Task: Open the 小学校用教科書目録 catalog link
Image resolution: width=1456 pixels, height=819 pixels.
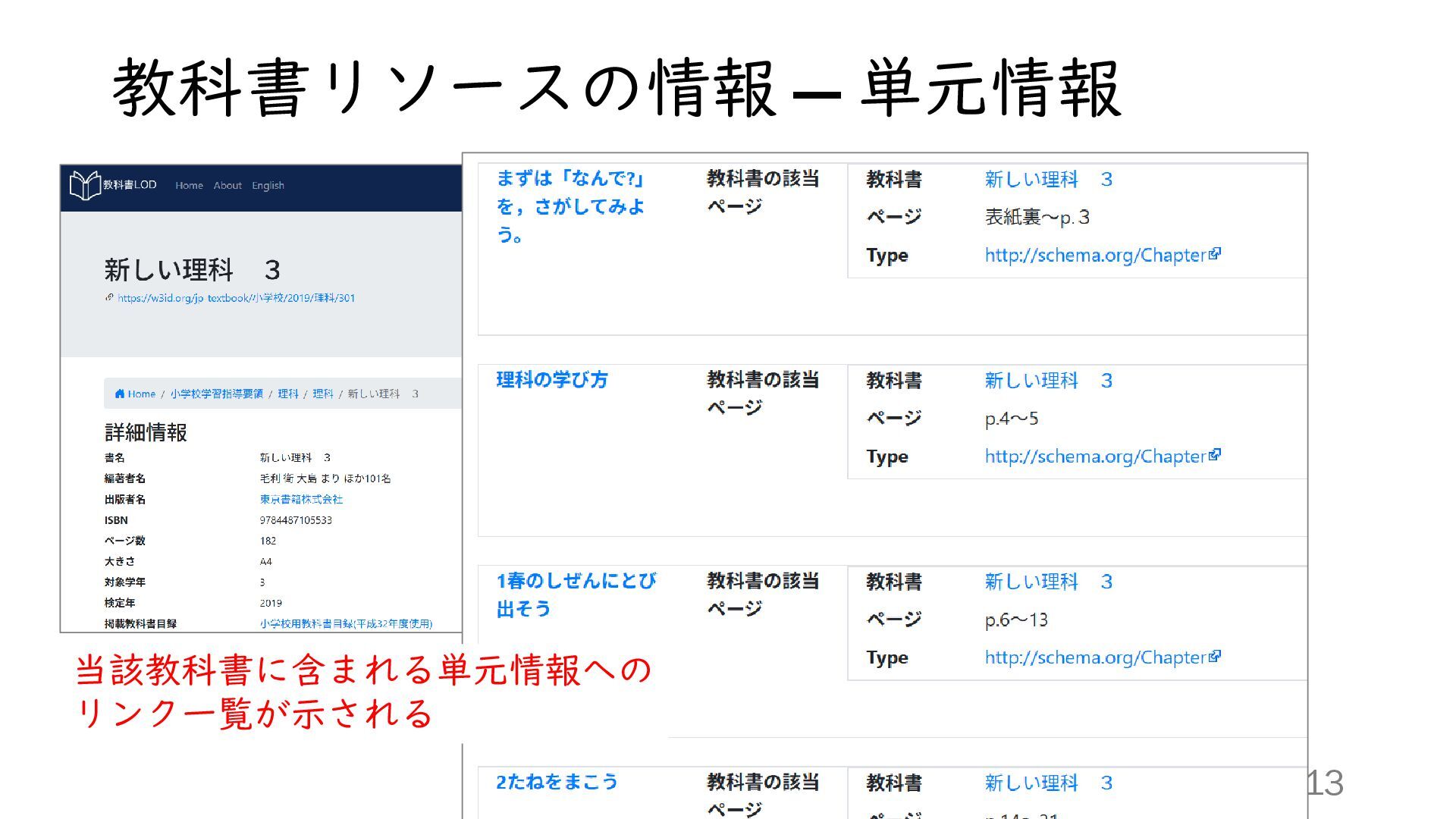Action: [x=346, y=623]
